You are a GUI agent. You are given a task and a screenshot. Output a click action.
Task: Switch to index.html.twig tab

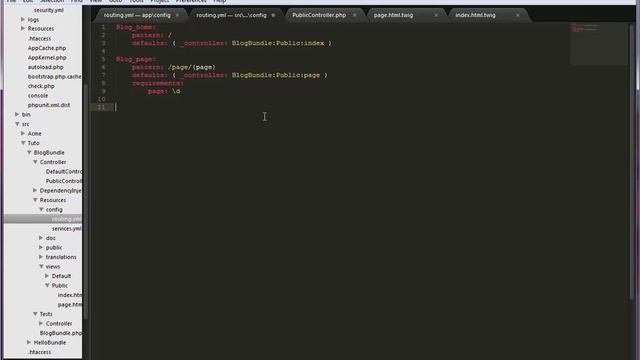pyautogui.click(x=476, y=15)
